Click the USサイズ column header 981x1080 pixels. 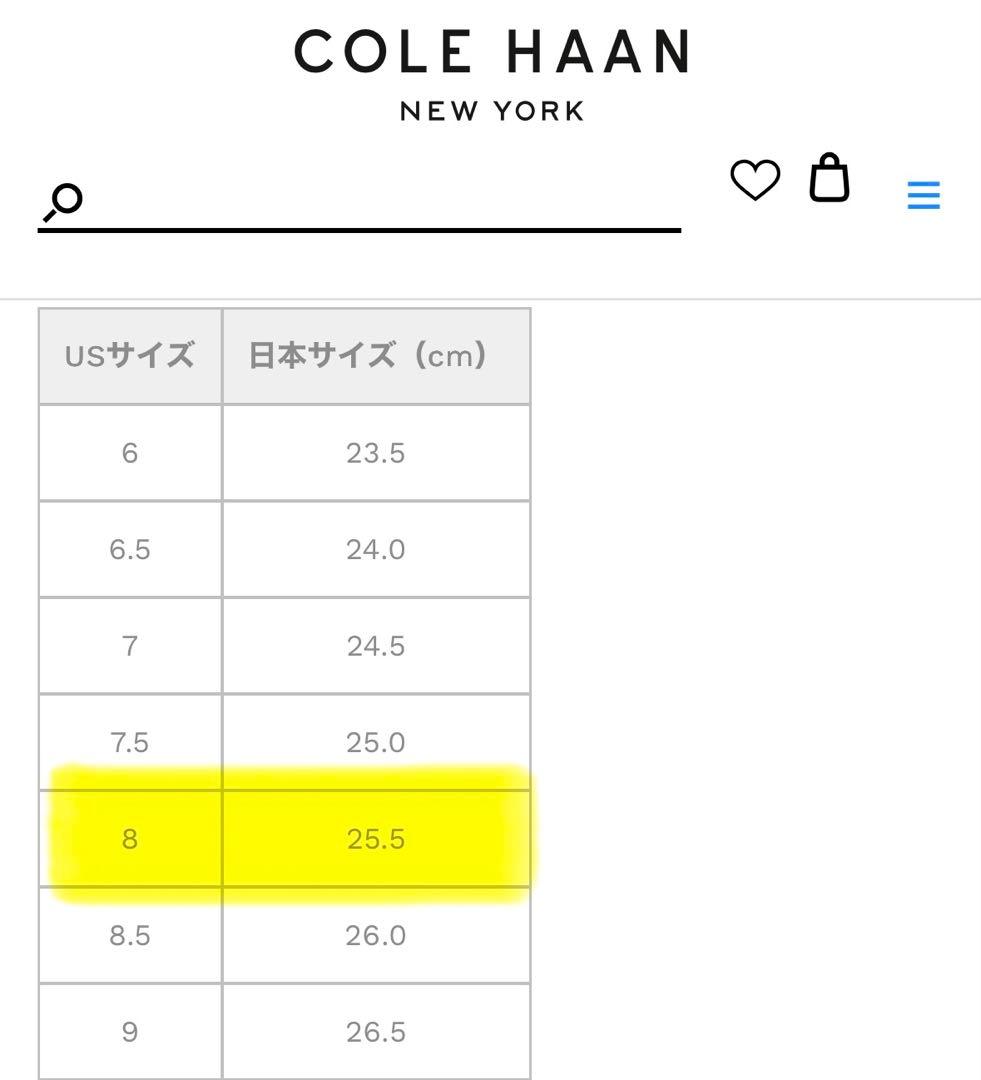(129, 356)
